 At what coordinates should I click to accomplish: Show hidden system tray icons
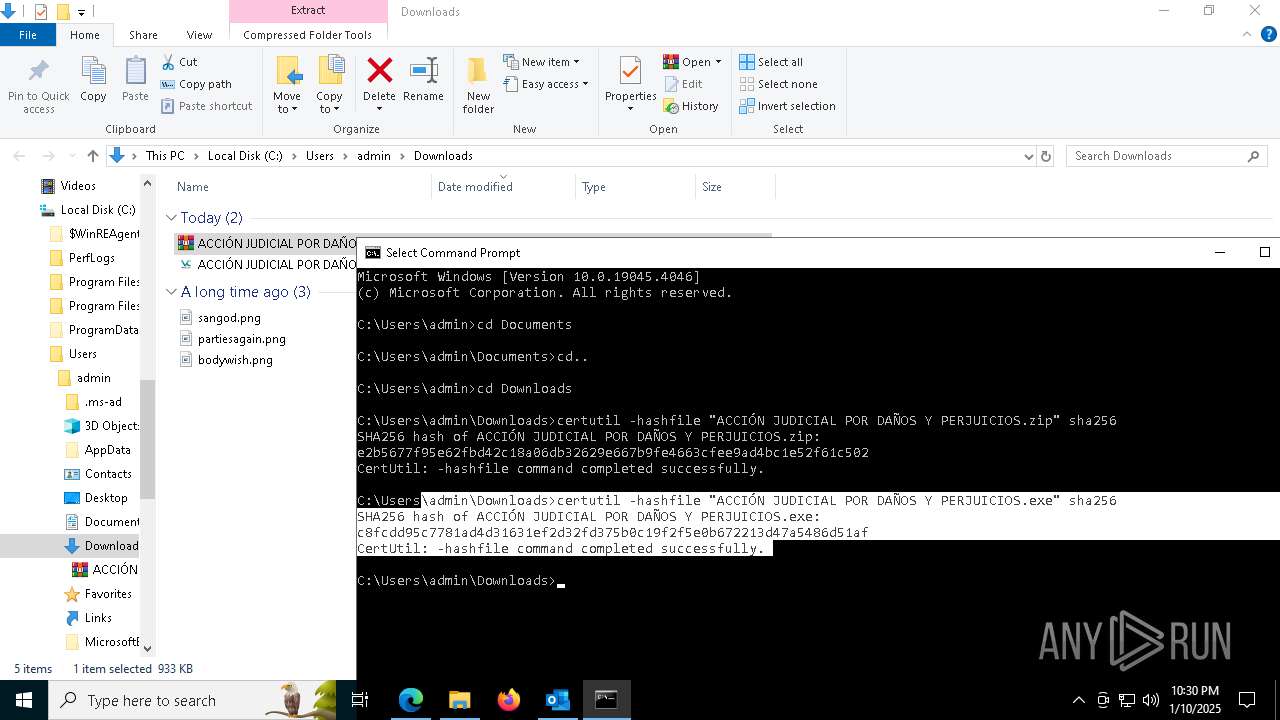(1078, 700)
